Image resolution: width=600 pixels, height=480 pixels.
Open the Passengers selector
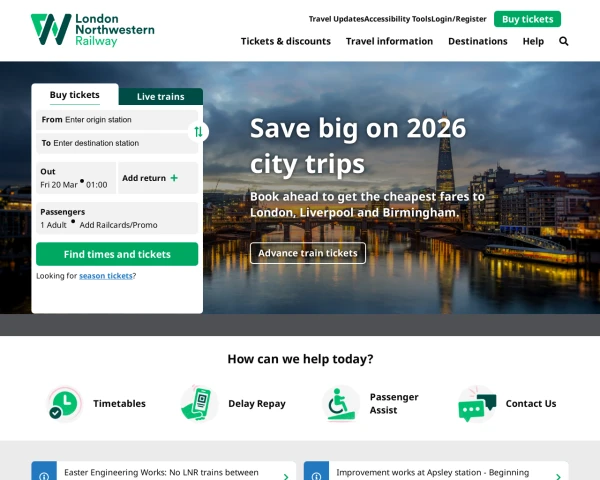tap(117, 218)
